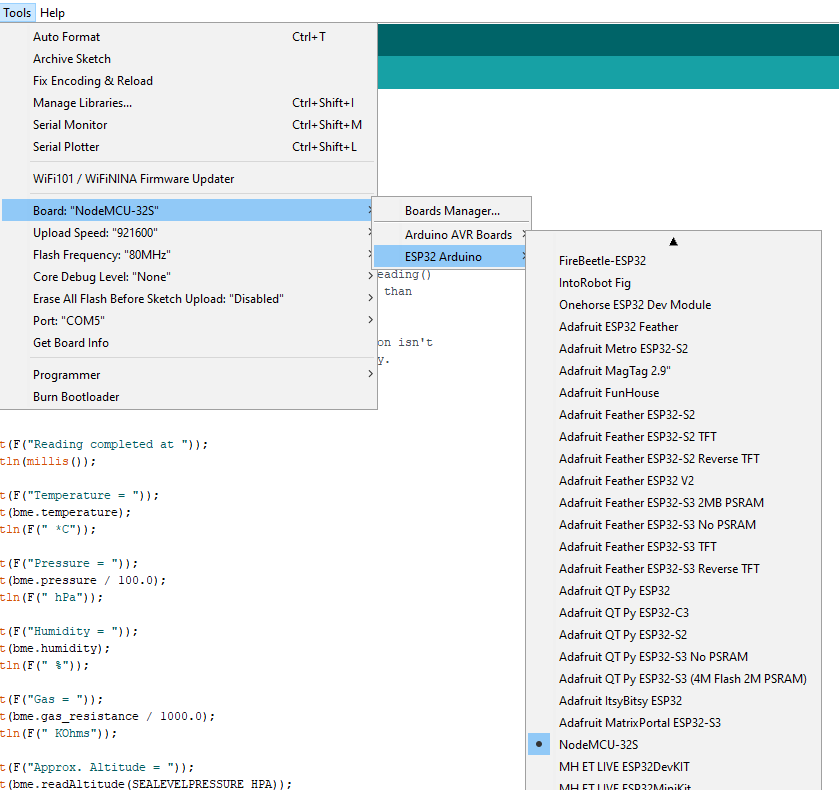This screenshot has height=790, width=839.
Task: Pick Adafruit Feather ESP32-S3 TFT board
Action: (x=674, y=546)
